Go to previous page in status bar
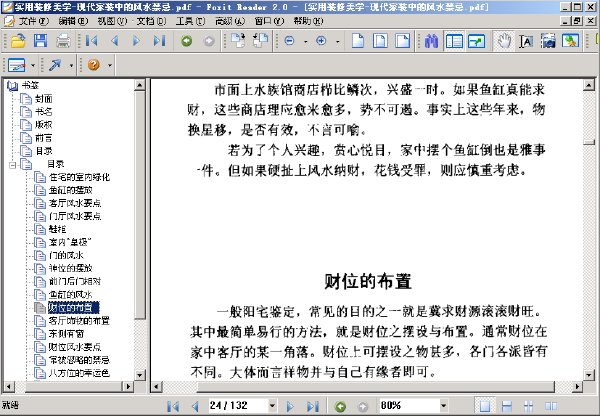The image size is (600, 416). [195, 406]
